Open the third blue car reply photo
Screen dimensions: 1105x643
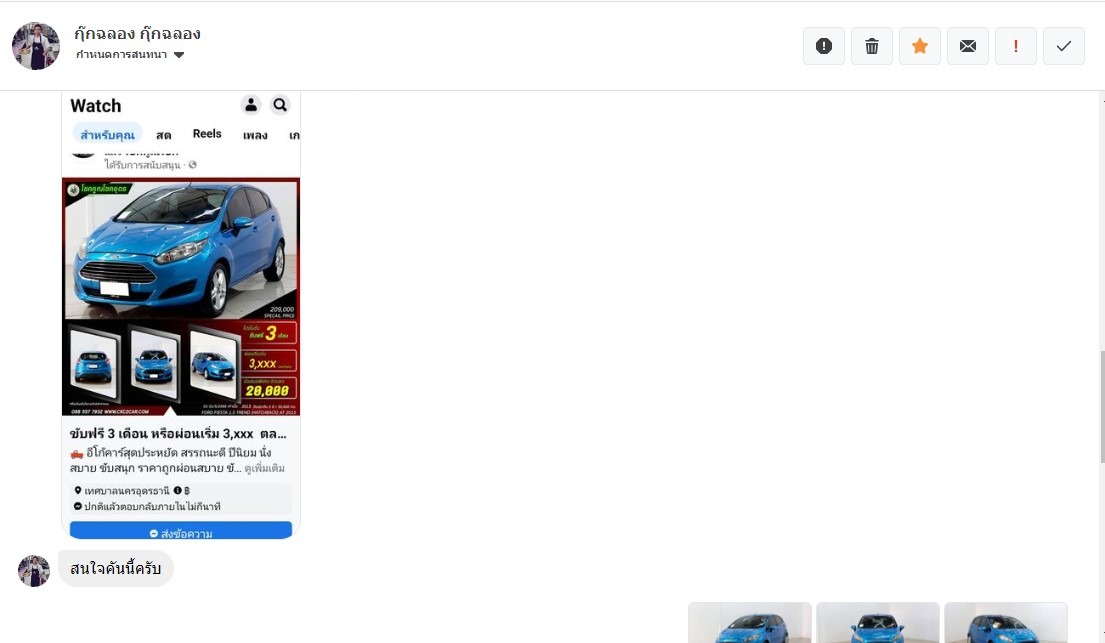tap(1006, 623)
